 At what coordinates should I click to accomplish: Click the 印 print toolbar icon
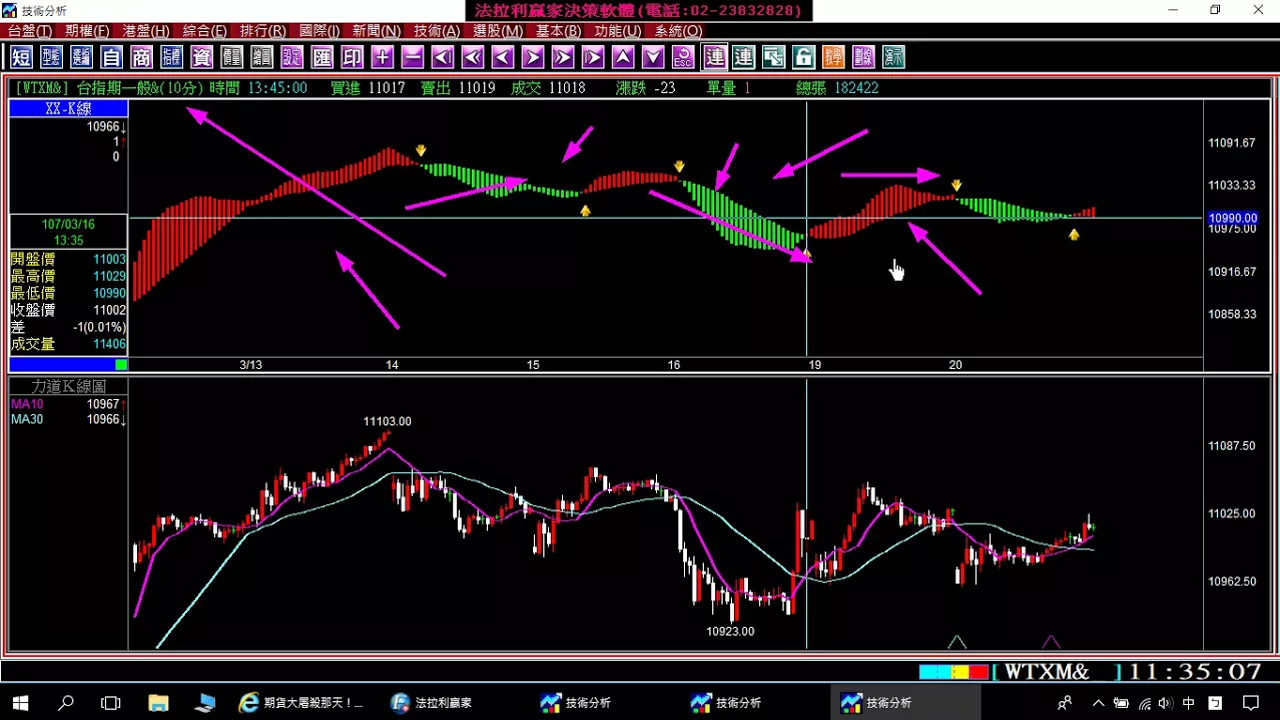352,57
